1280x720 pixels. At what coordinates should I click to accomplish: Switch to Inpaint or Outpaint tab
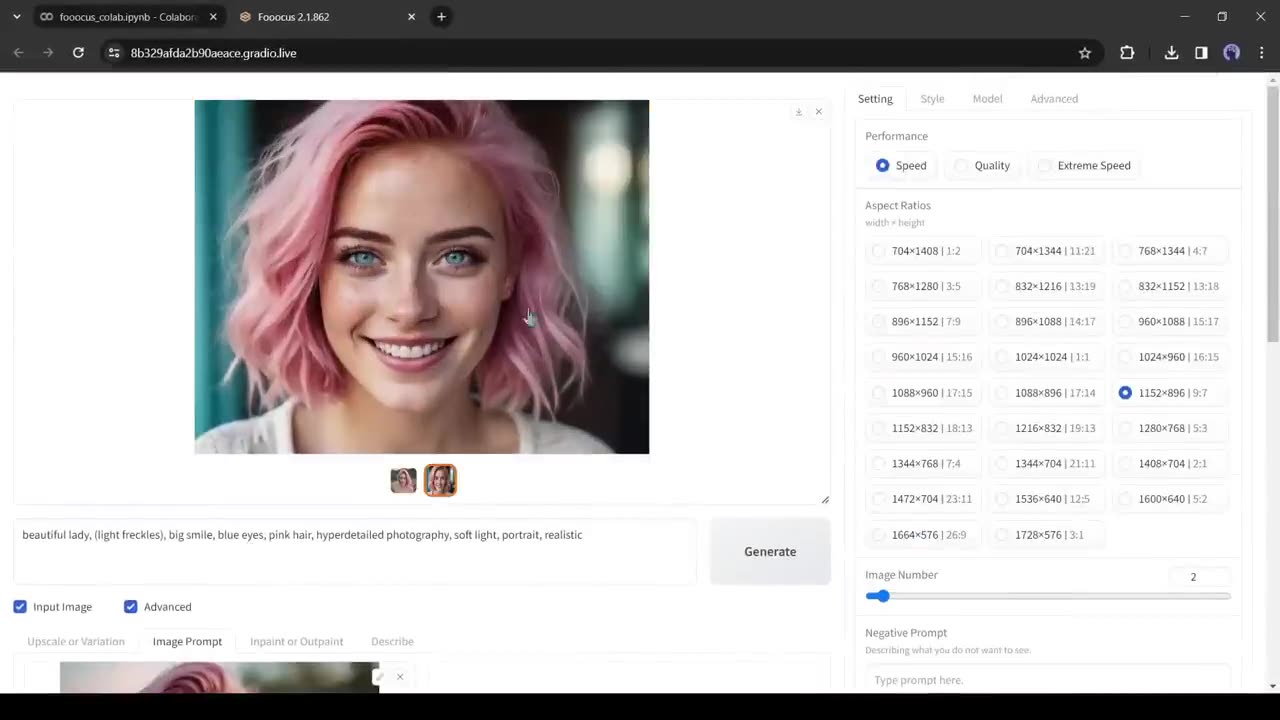tap(296, 641)
